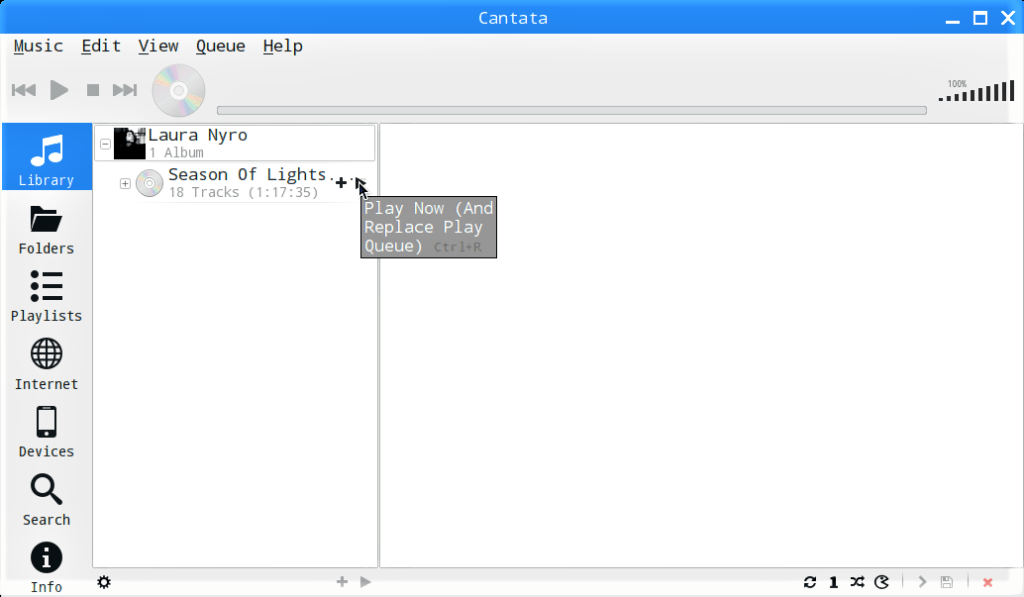This screenshot has width=1024, height=597.
Task: Adjust the volume bars control
Action: point(976,91)
